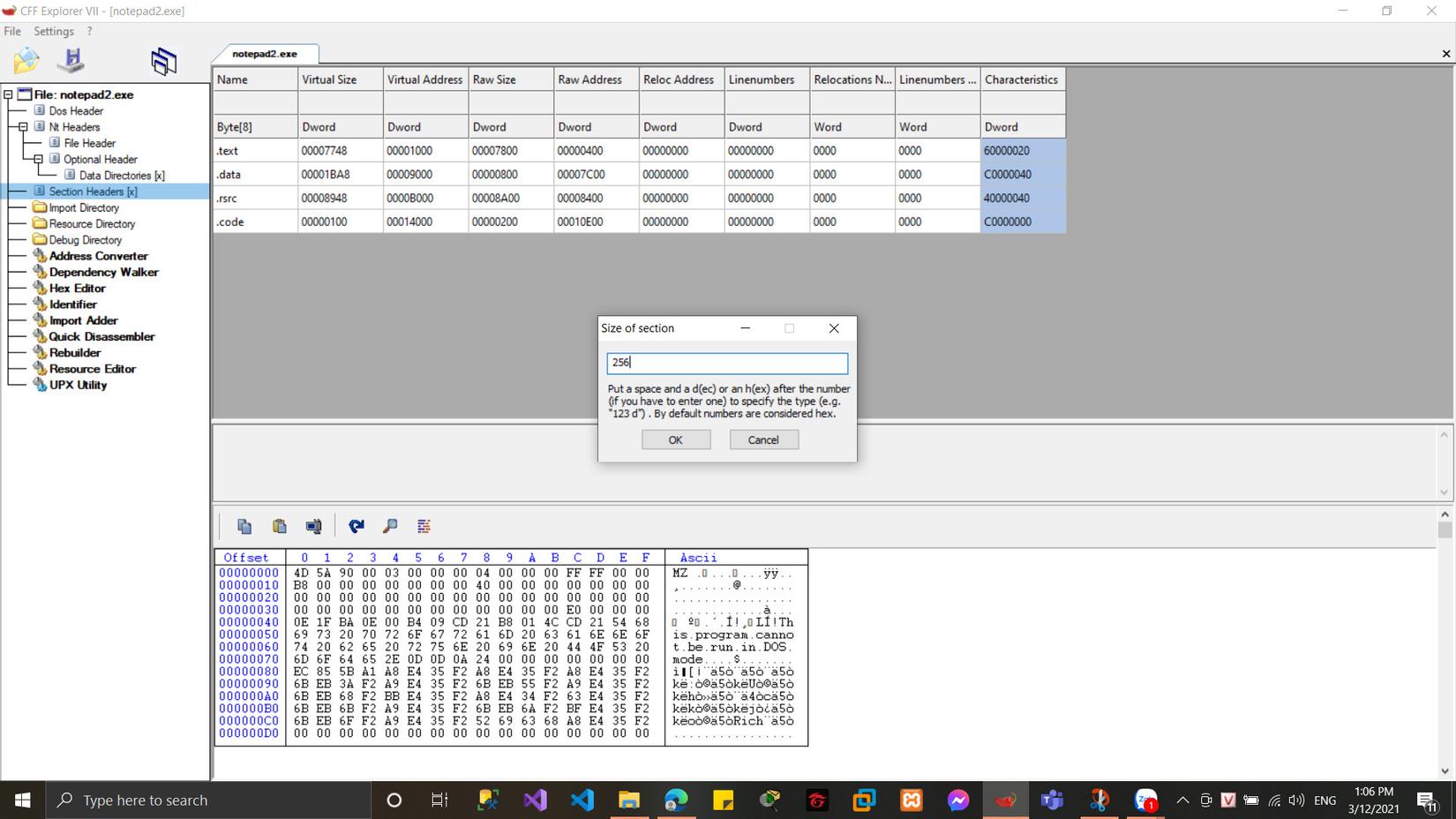This screenshot has height=819, width=1456.
Task: Close the notepad2.exe tab with X
Action: coord(1445,54)
